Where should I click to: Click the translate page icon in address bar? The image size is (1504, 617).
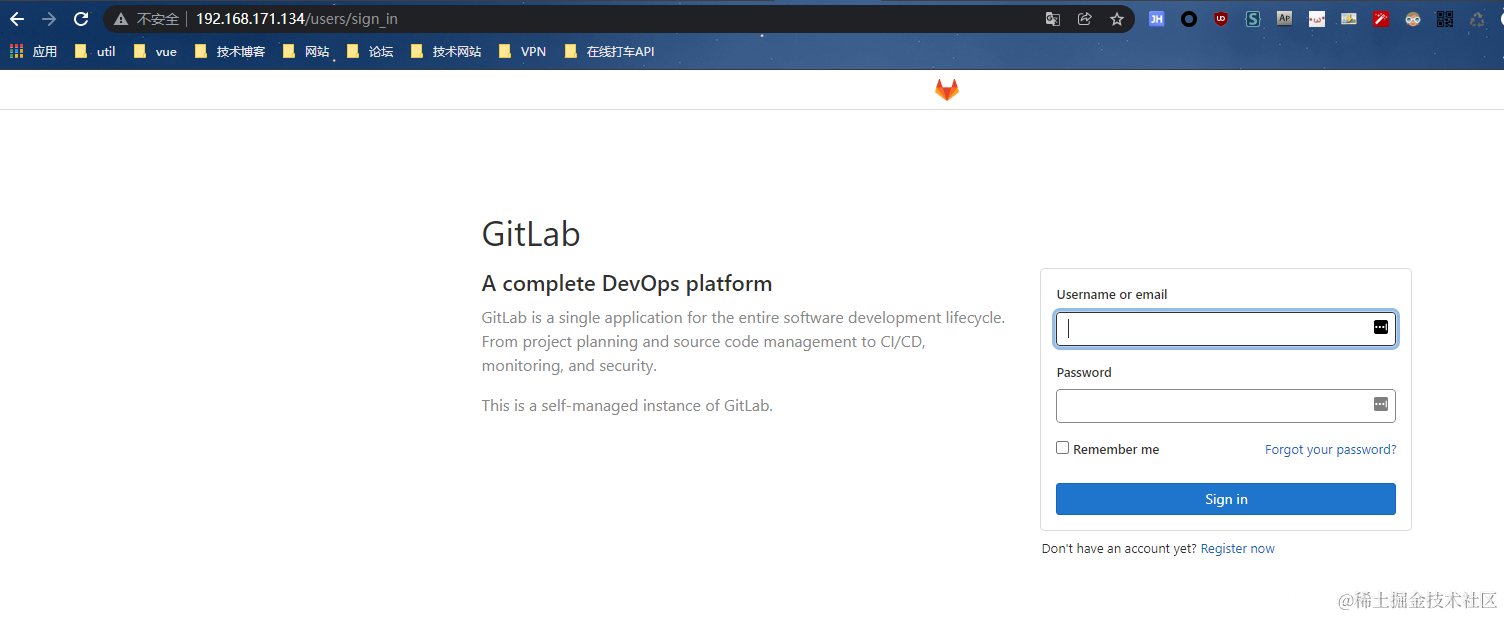click(1053, 19)
